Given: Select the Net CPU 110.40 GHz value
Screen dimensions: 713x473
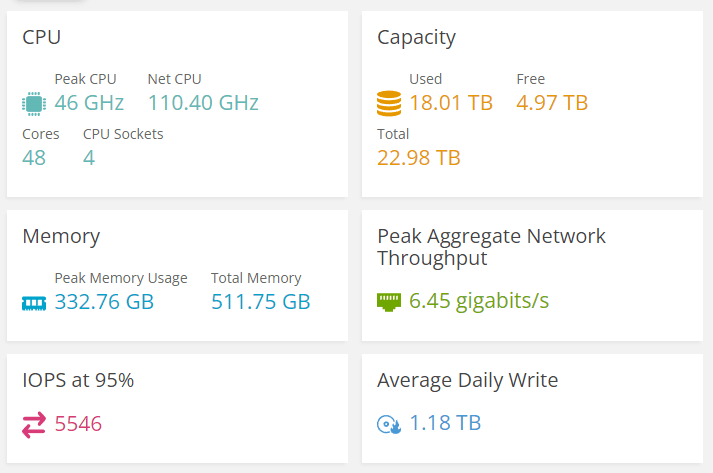Looking at the screenshot, I should 203,103.
